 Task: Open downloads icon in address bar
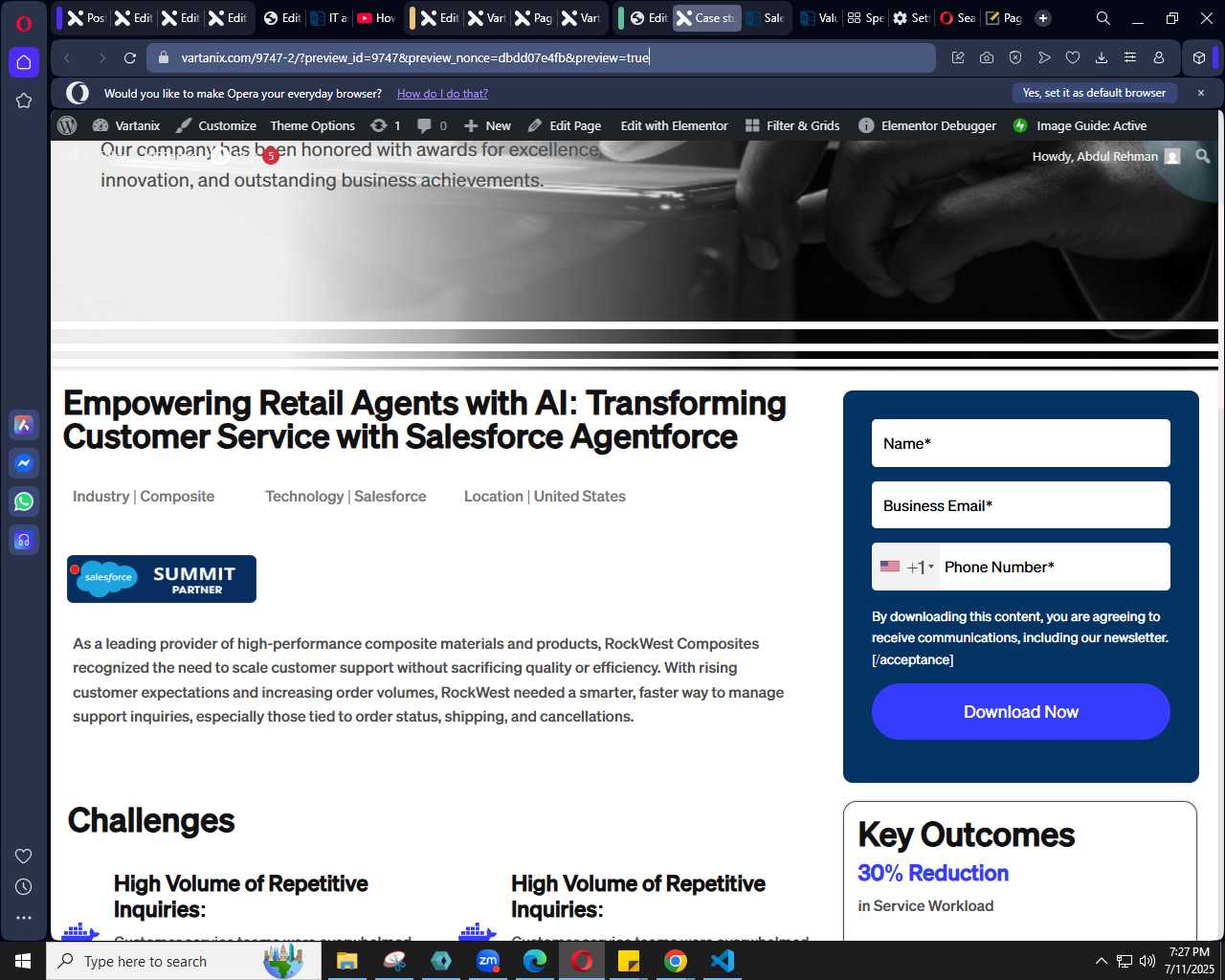[1102, 58]
